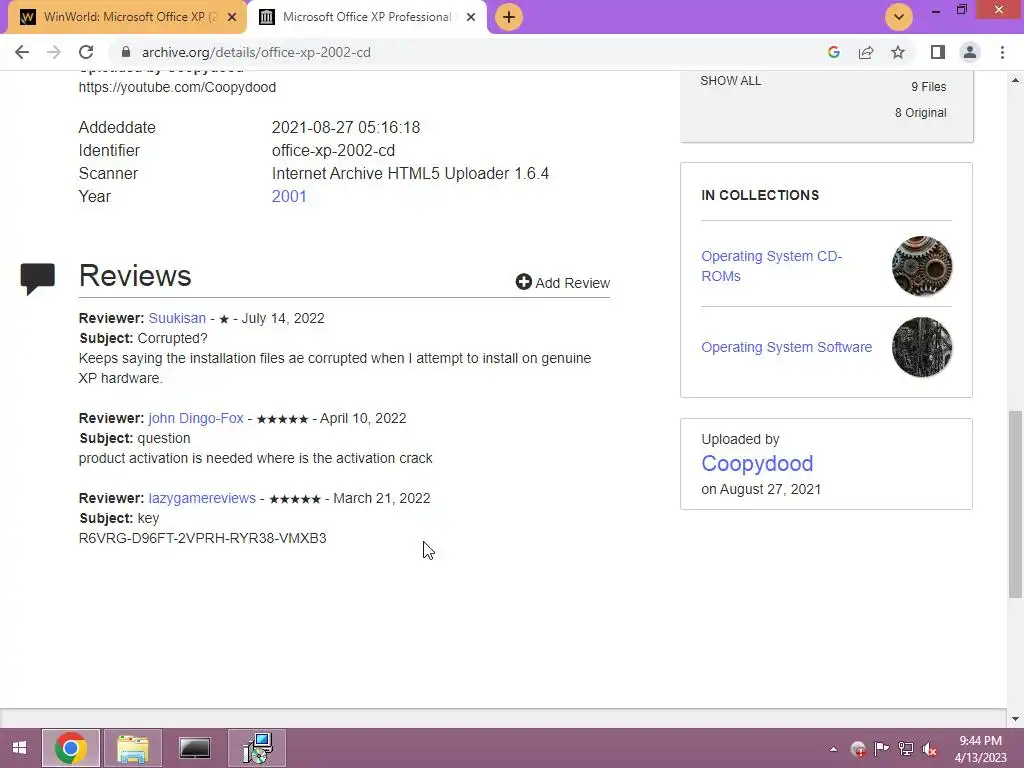
Task: Open Operating System Software collection link
Action: [786, 347]
